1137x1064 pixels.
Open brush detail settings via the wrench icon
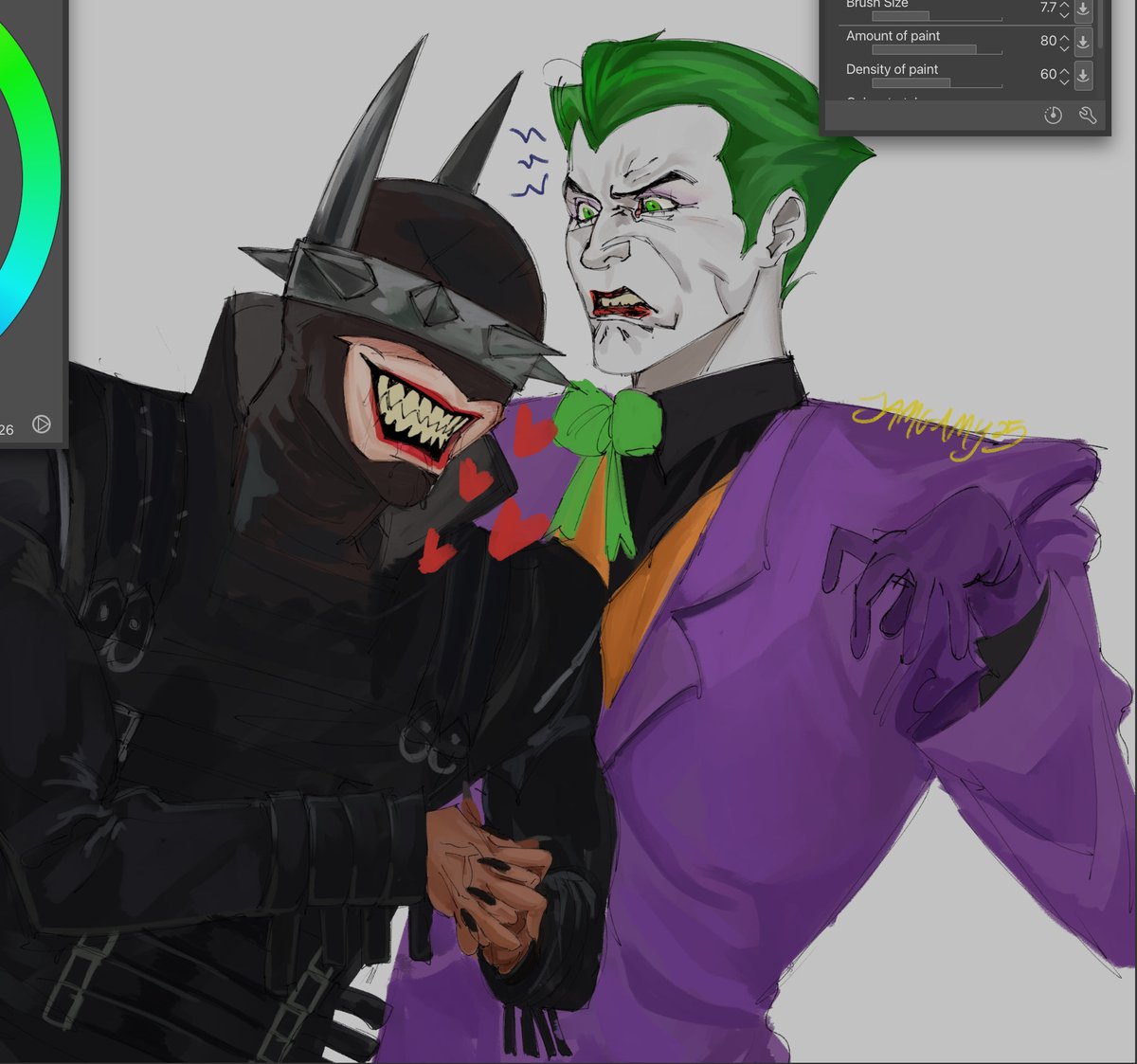tap(1088, 116)
